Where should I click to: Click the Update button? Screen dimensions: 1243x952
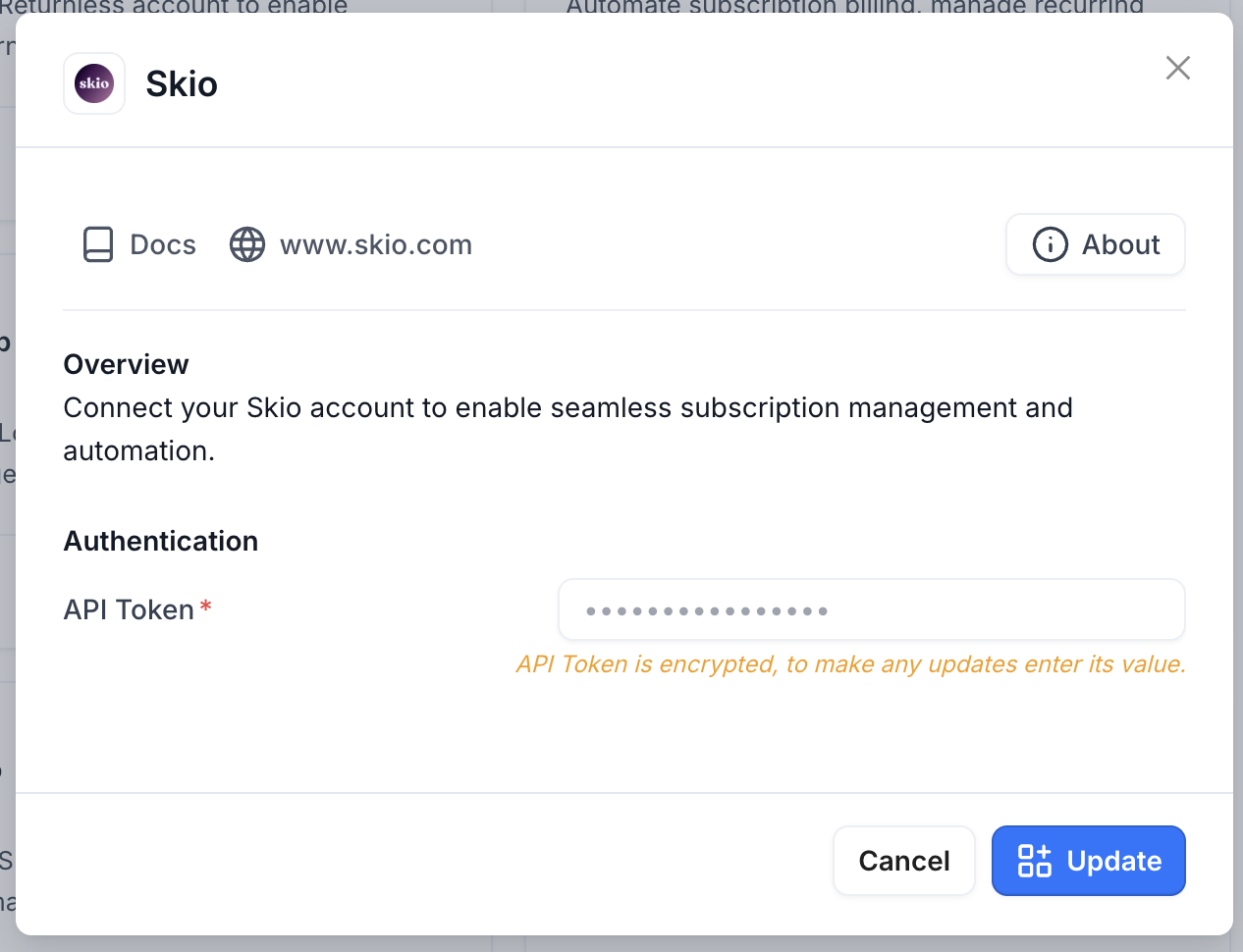pyautogui.click(x=1089, y=861)
